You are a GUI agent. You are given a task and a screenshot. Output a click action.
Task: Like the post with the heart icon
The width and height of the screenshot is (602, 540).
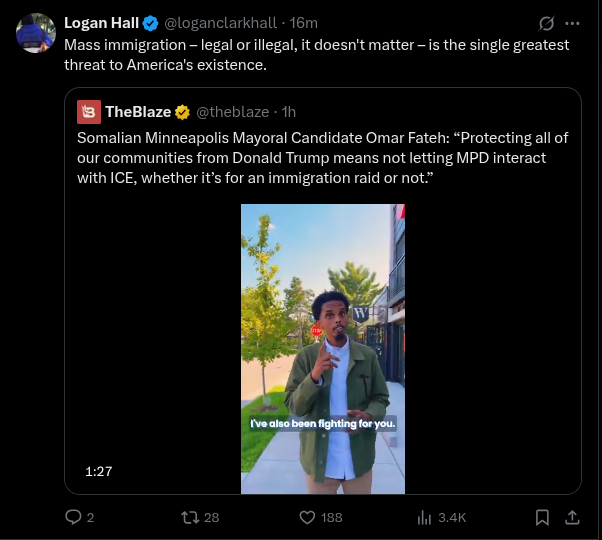coord(307,517)
